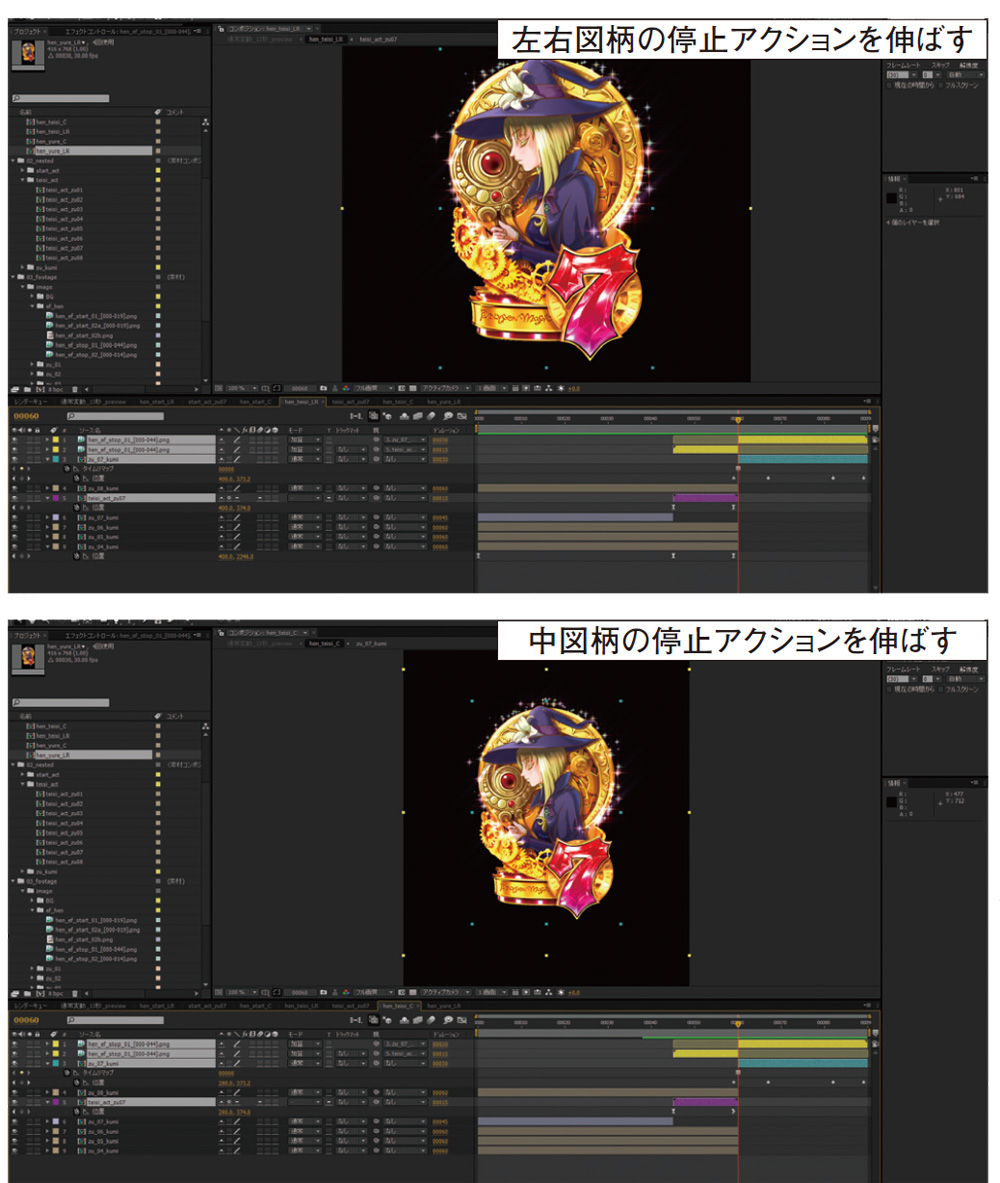Switch to the エフェクトコントロール tab in upper window
This screenshot has height=1183, width=1000.
pos(128,31)
